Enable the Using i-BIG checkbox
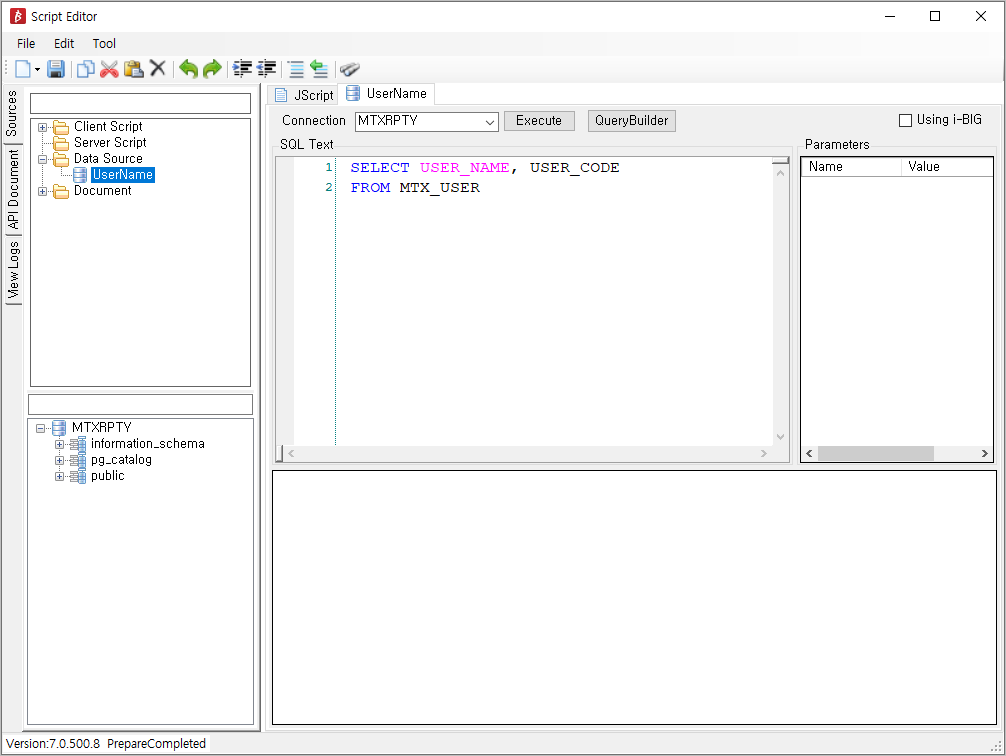The image size is (1006, 756). pyautogui.click(x=905, y=120)
